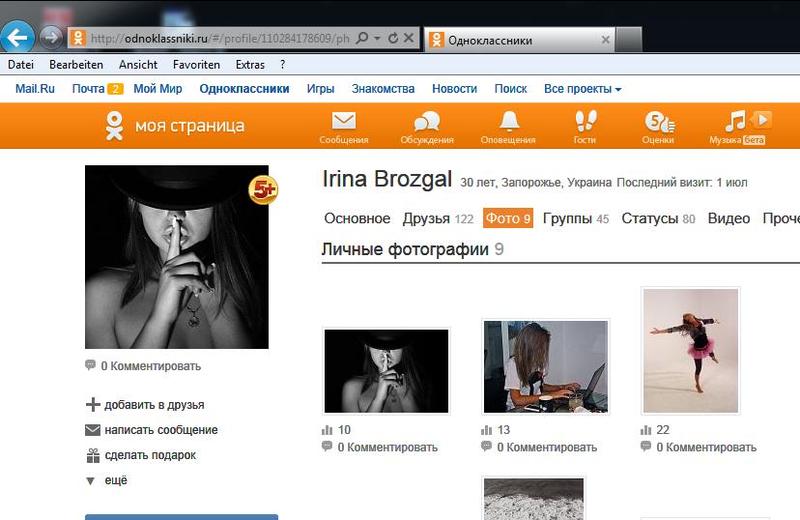The width and height of the screenshot is (800, 520).
Task: Open Оповещения bell icon
Action: click(509, 121)
